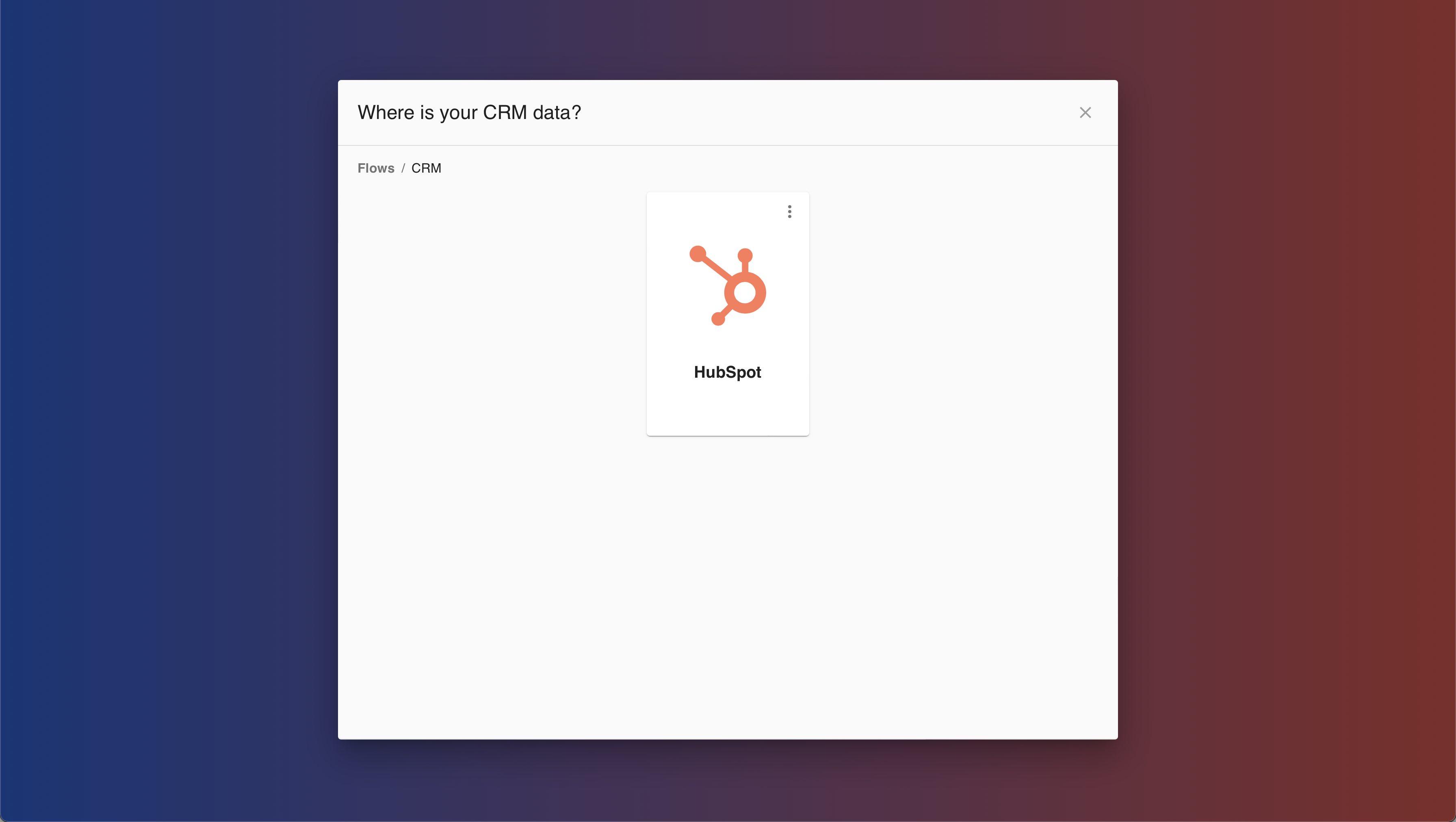Open the HubSpot card options menu
The width and height of the screenshot is (1456, 822).
pos(790,212)
